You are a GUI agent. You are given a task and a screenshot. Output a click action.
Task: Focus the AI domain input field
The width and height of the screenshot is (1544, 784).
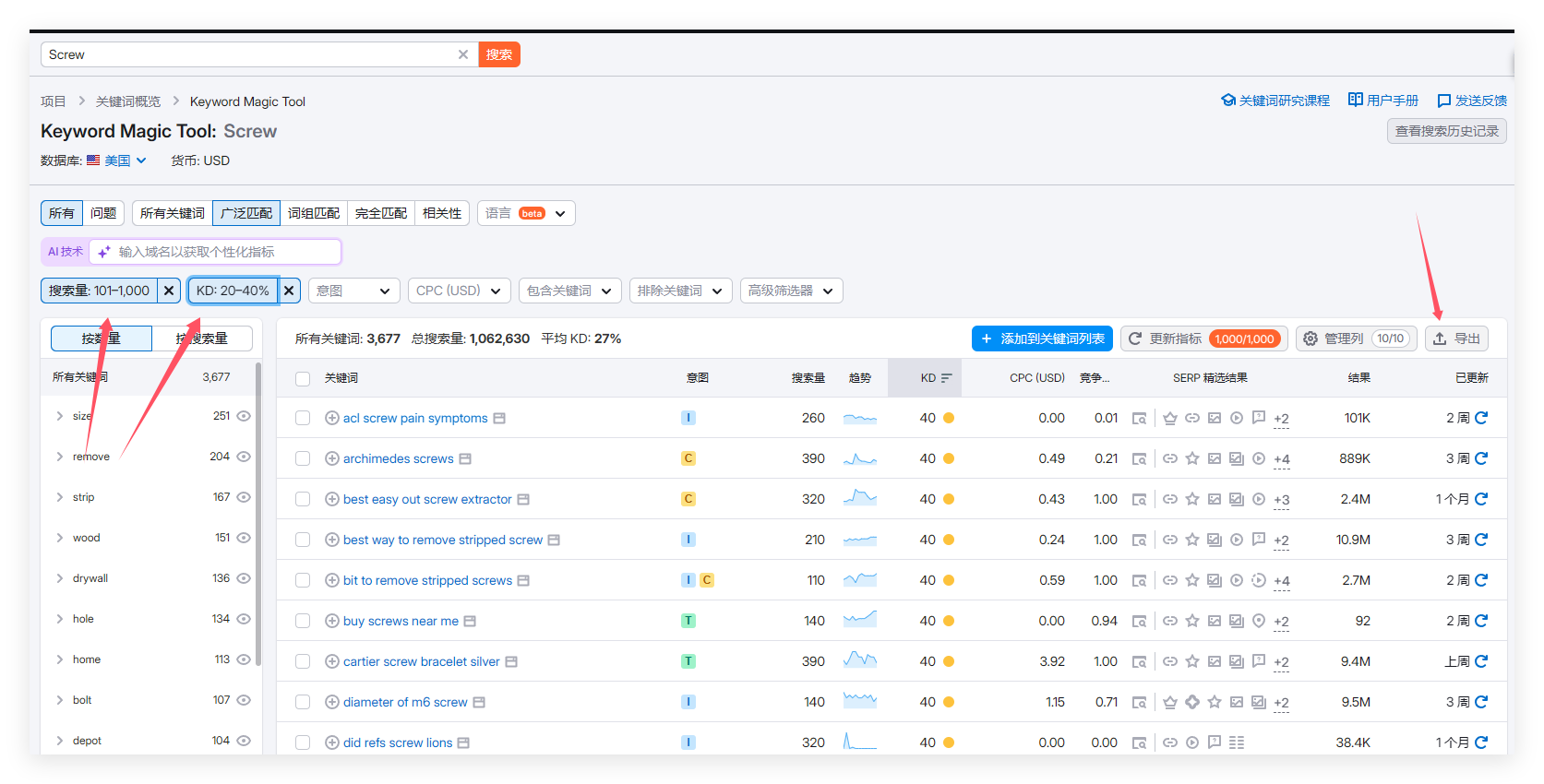click(x=216, y=252)
